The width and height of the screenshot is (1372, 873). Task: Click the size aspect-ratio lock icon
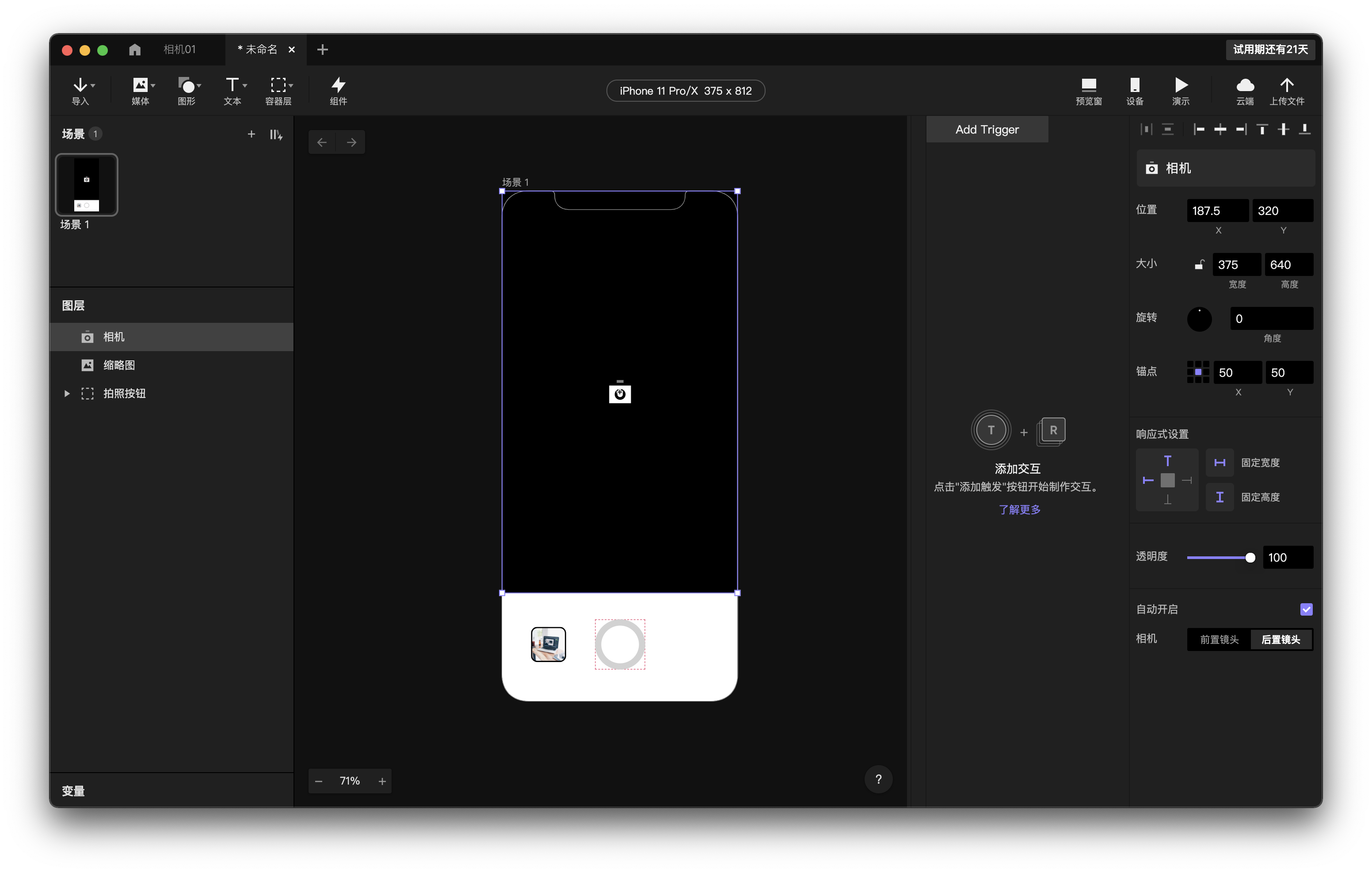1199,264
